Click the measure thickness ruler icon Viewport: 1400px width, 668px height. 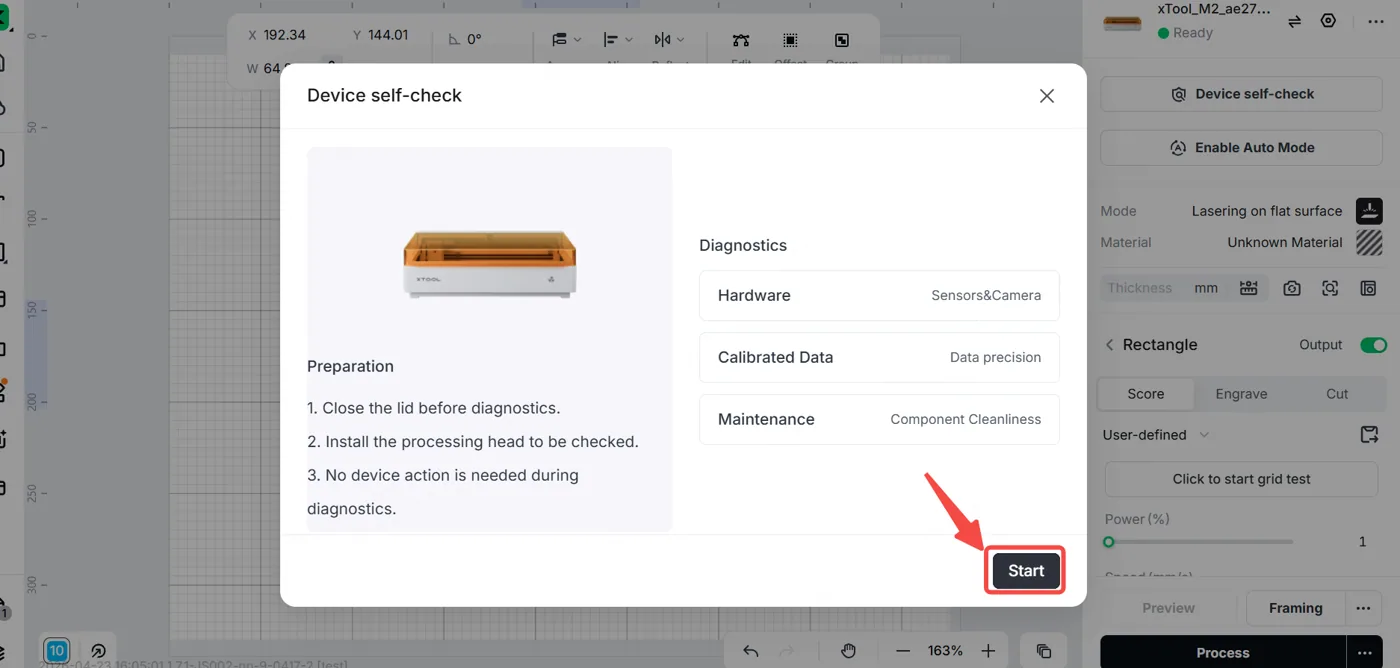(x=1248, y=288)
